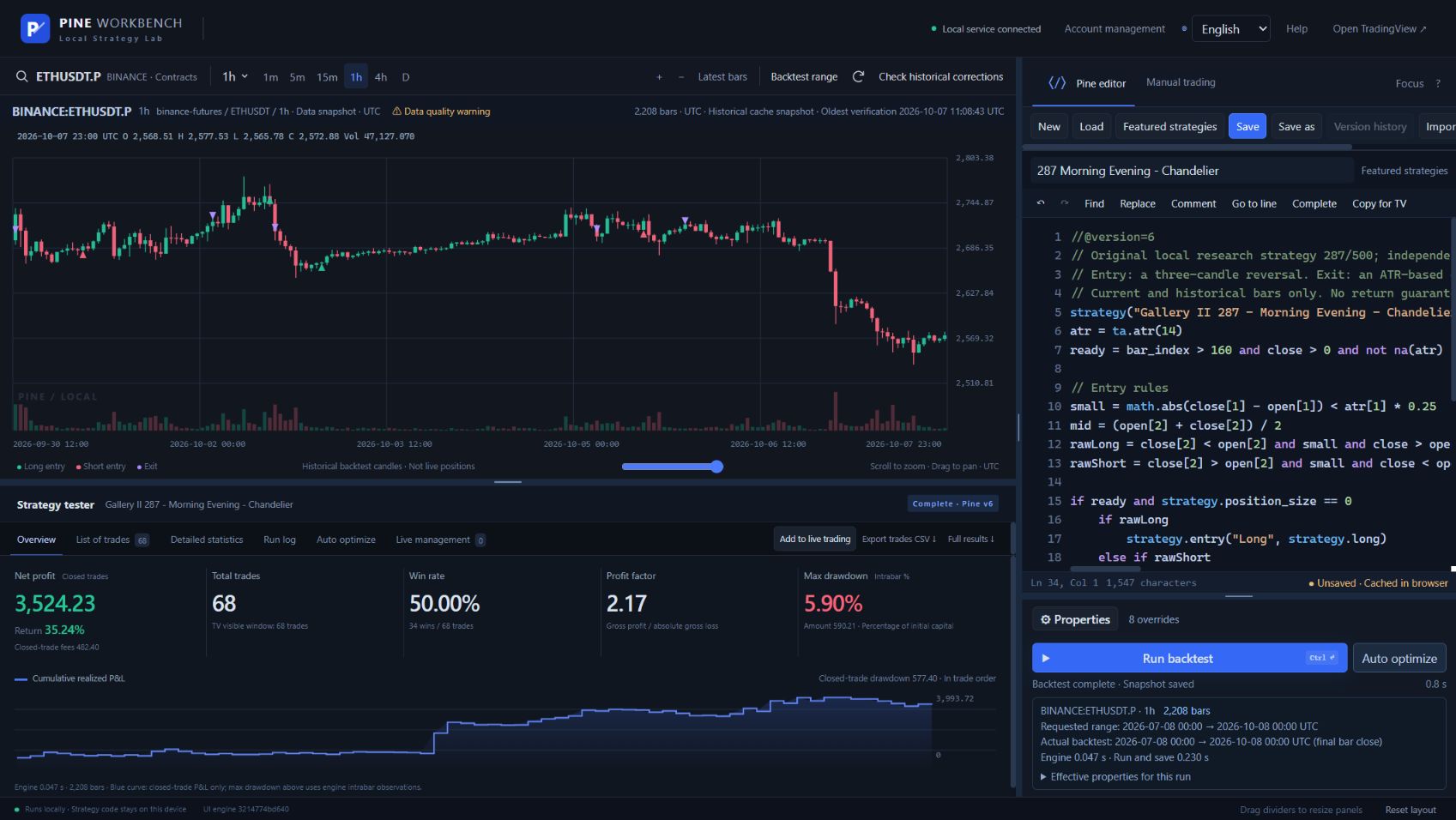Open Account management
The image size is (1456, 820).
click(1115, 29)
